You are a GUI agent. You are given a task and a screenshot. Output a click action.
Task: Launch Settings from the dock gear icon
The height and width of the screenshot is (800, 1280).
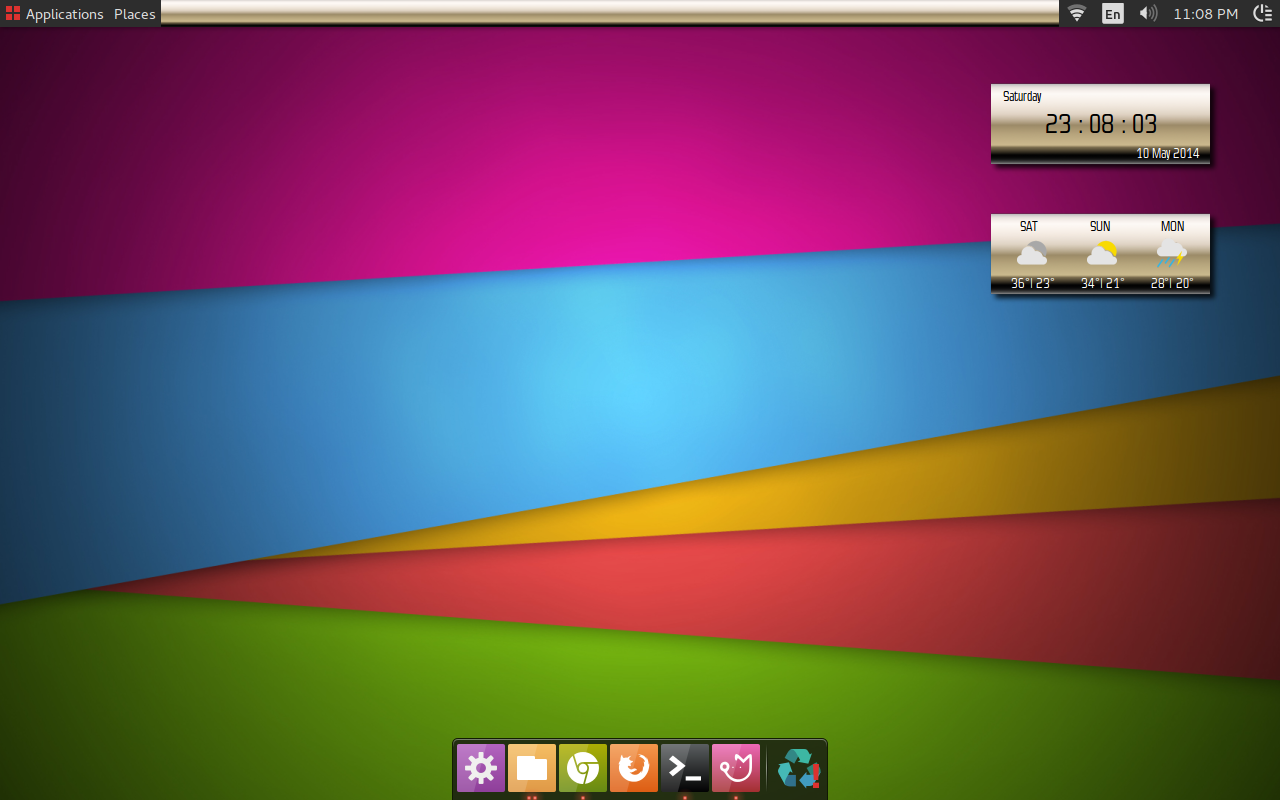click(x=481, y=768)
